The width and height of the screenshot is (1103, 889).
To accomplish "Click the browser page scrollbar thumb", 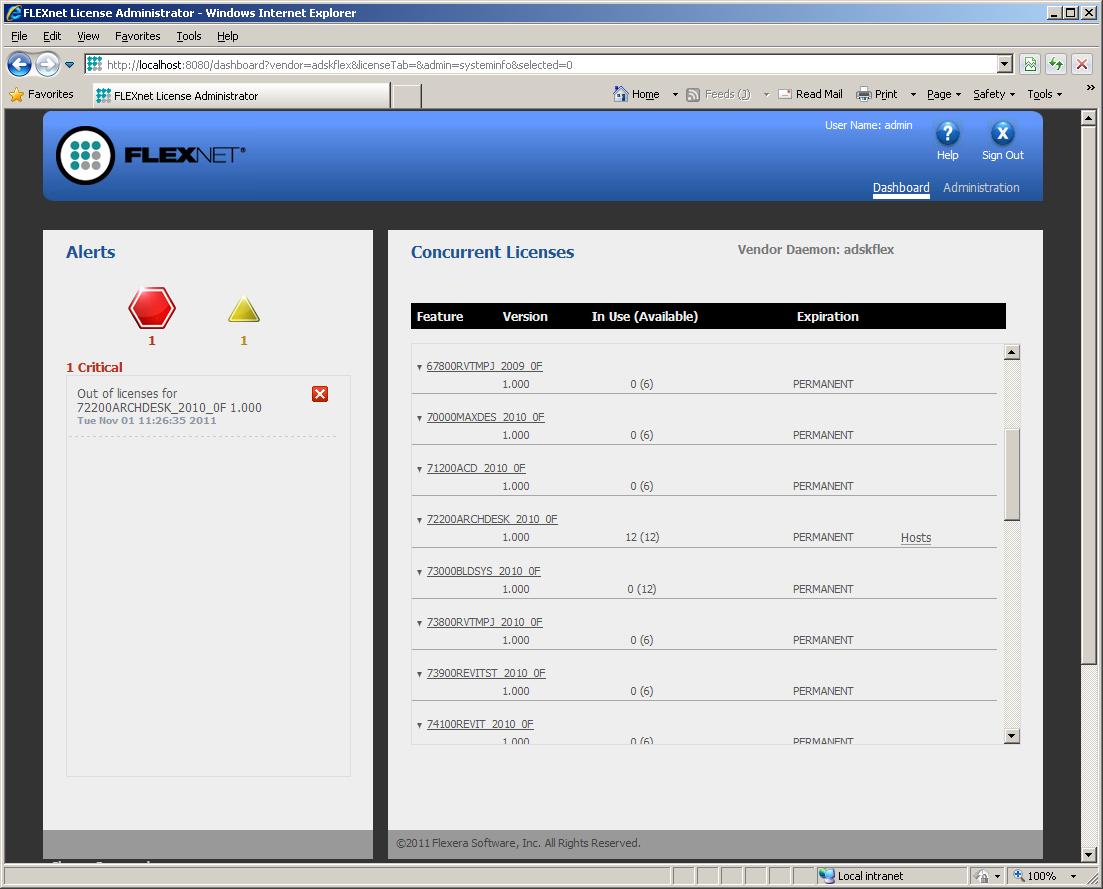I will click(x=1088, y=394).
